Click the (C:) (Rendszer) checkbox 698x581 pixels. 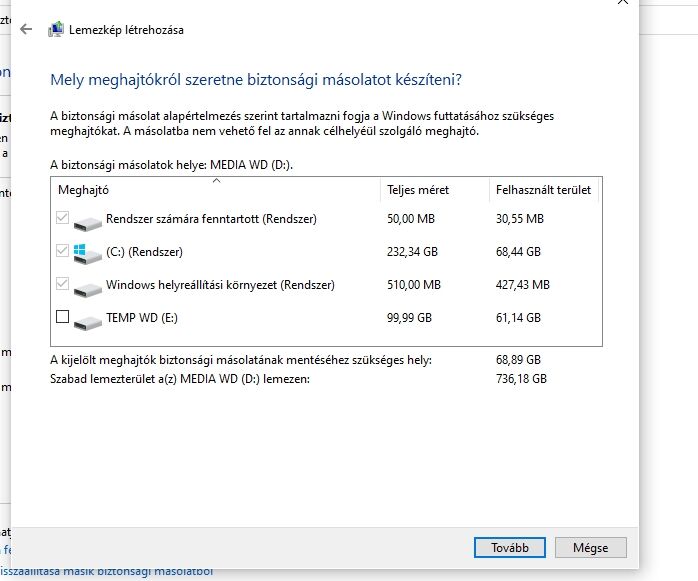(x=63, y=251)
